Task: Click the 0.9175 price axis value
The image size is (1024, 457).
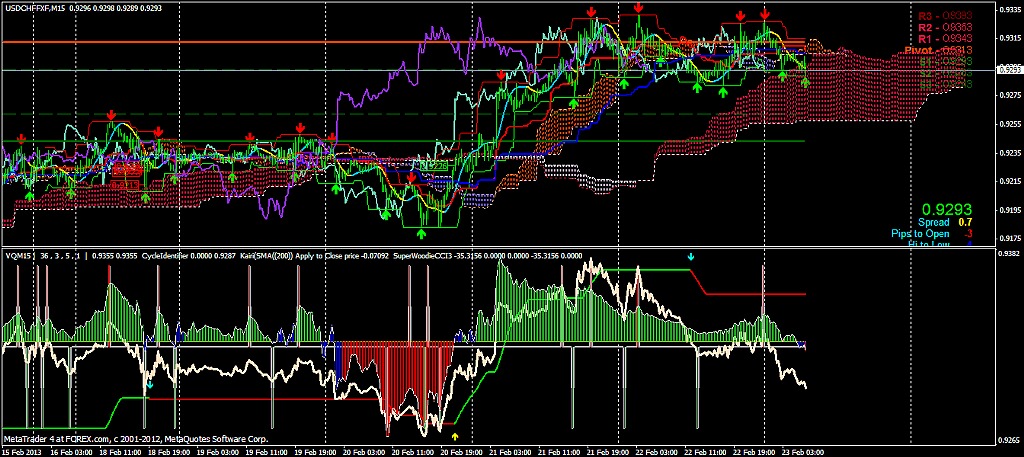Action: 1010,239
